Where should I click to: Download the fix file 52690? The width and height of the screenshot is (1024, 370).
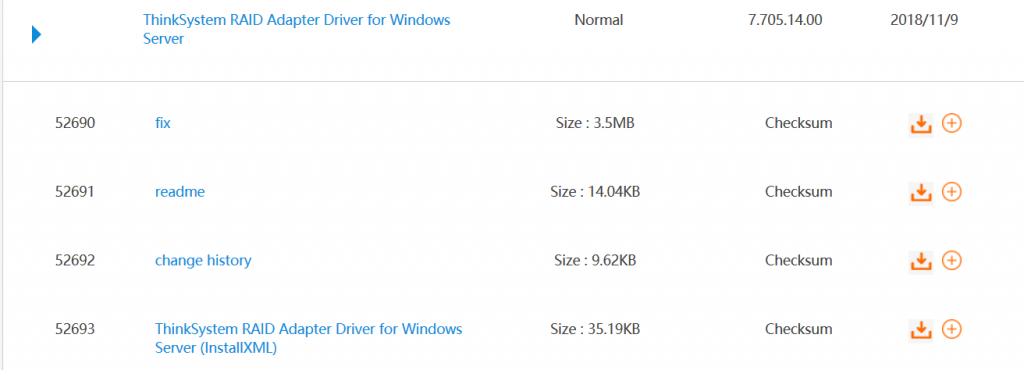tap(920, 124)
